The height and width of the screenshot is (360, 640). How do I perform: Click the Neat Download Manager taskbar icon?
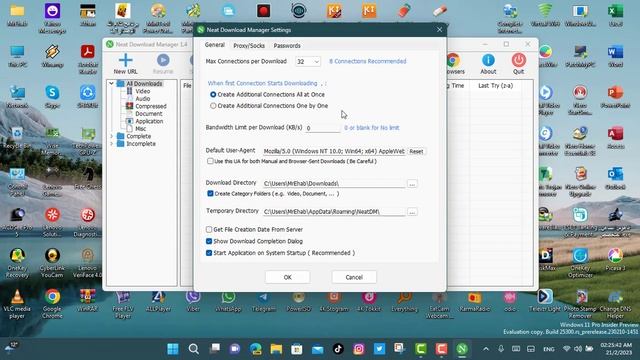tap(462, 349)
